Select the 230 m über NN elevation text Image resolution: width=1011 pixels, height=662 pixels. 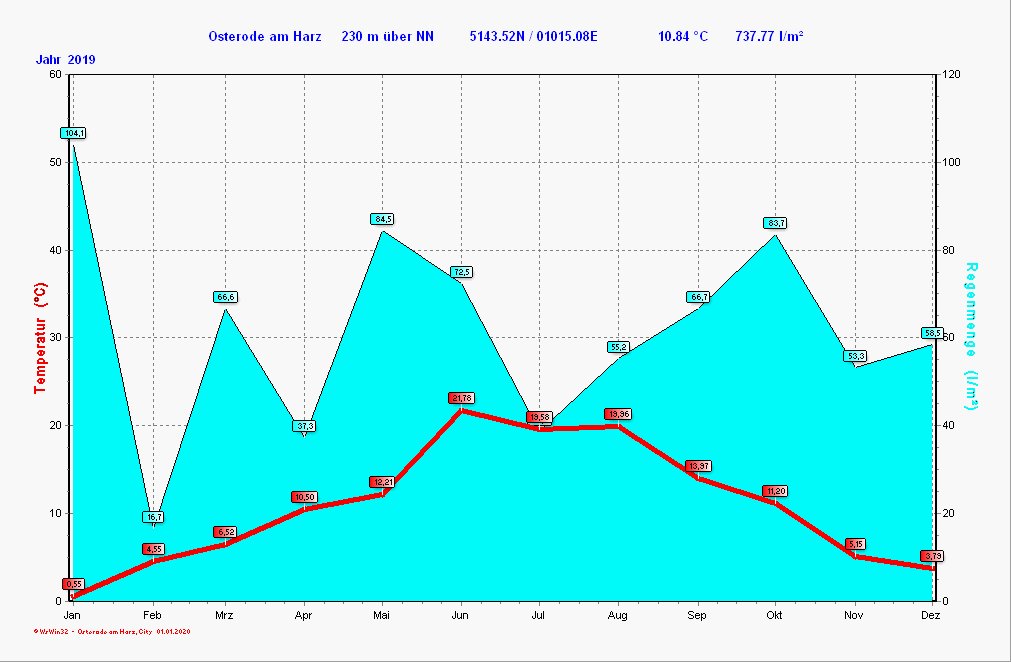387,37
